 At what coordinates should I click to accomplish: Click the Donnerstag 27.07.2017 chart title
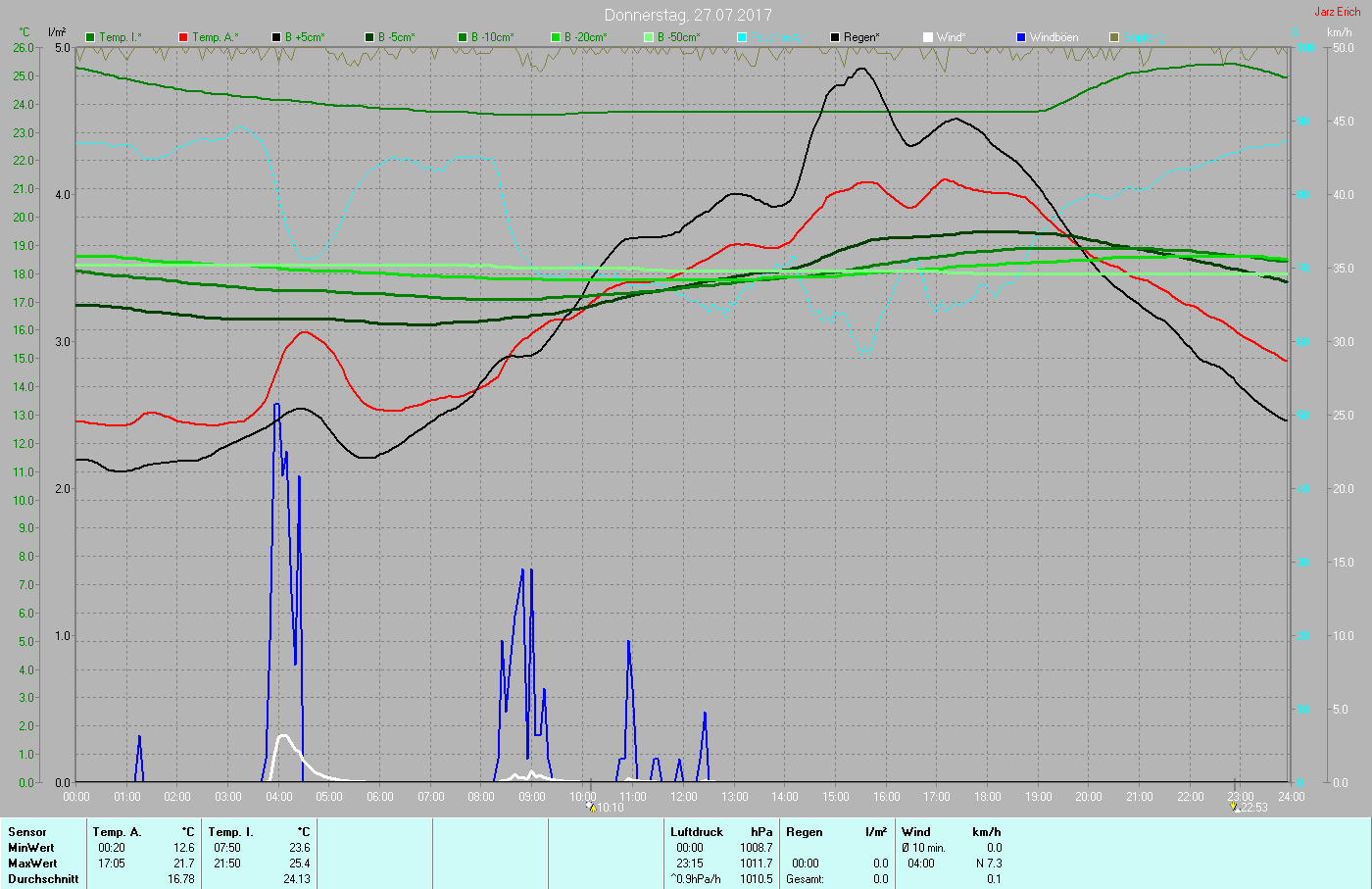(x=688, y=15)
